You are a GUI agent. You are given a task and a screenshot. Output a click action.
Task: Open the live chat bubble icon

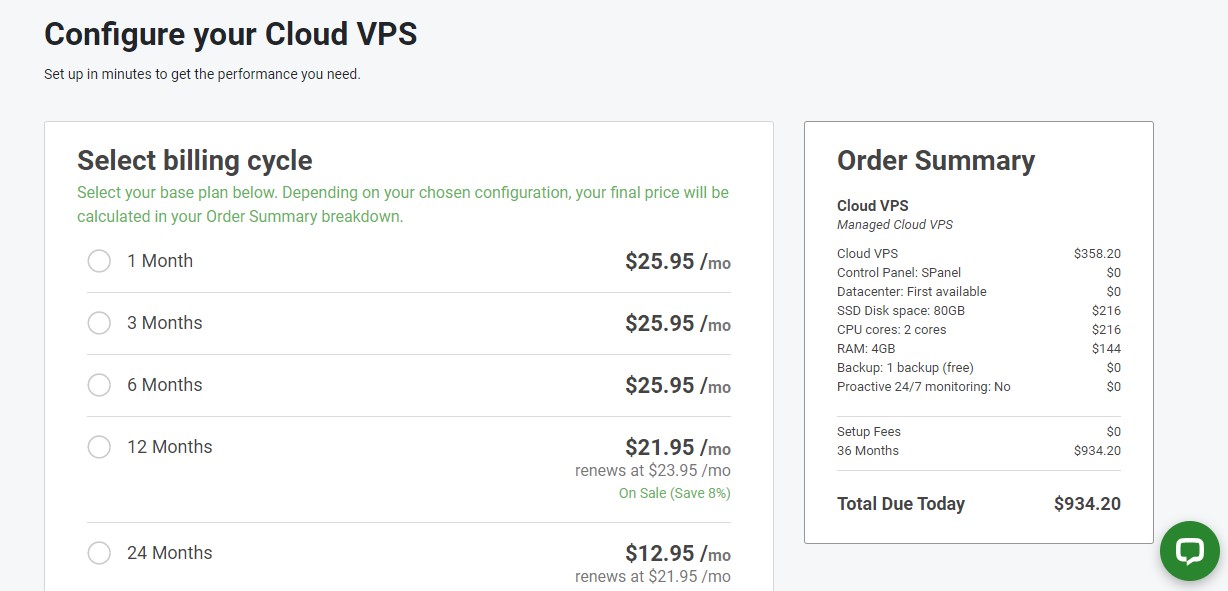pos(1189,551)
